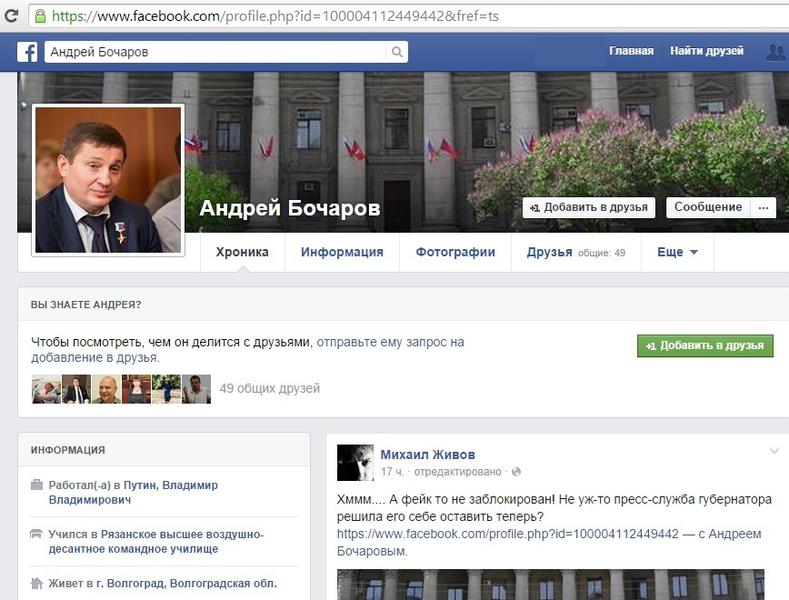Image resolution: width=789 pixels, height=600 pixels.
Task: Open Михаил Живов profile link
Action: click(x=428, y=455)
